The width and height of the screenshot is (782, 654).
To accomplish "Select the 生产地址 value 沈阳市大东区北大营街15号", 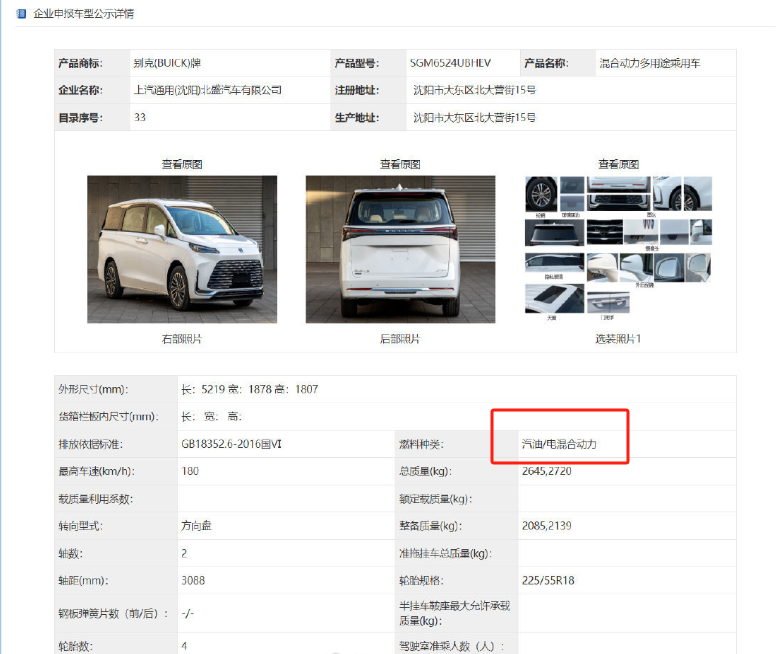I will (474, 117).
